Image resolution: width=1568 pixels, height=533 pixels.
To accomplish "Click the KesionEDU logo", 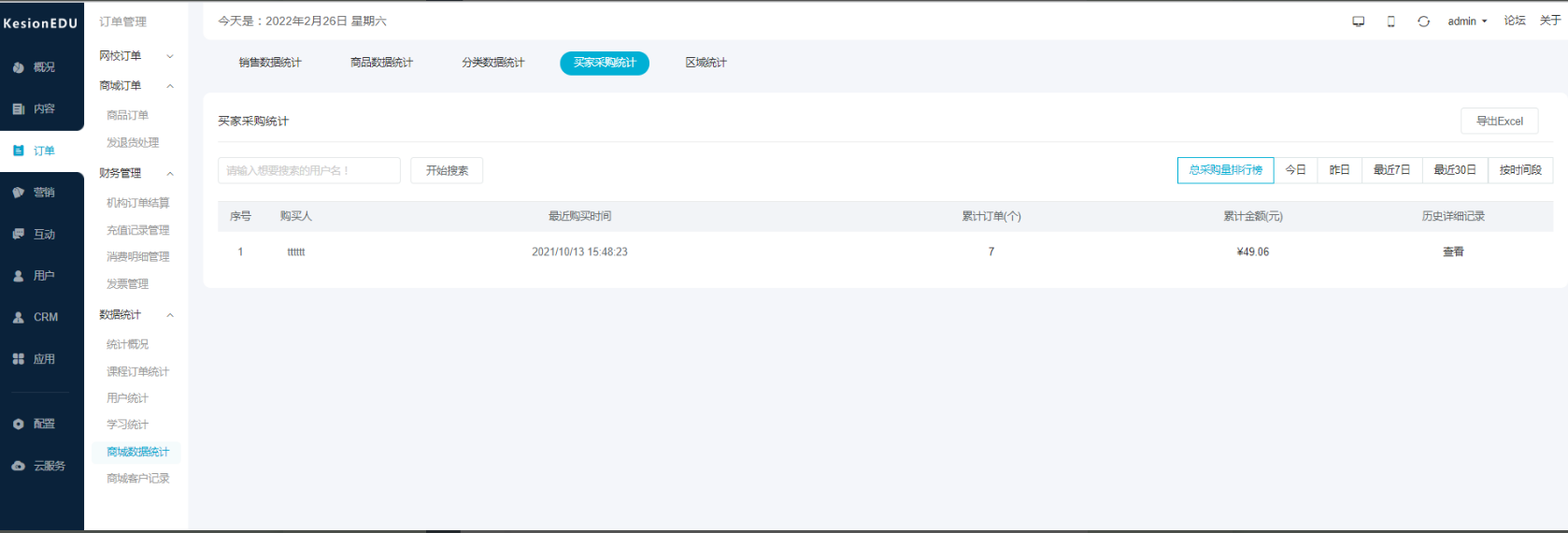I will [x=40, y=23].
